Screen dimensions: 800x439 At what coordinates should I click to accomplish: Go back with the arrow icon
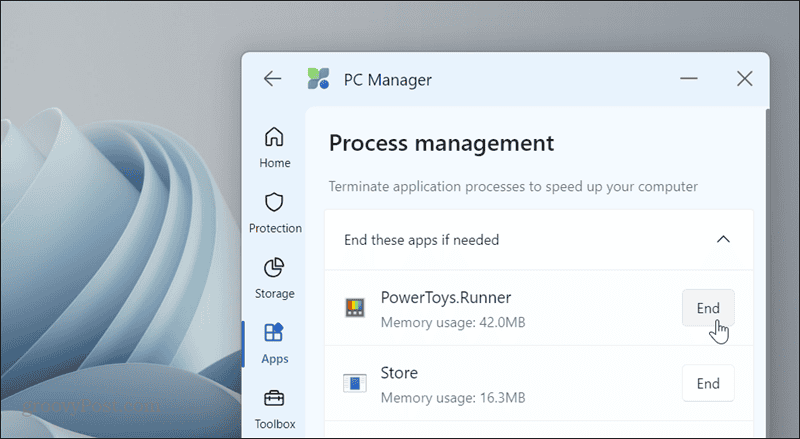click(272, 79)
